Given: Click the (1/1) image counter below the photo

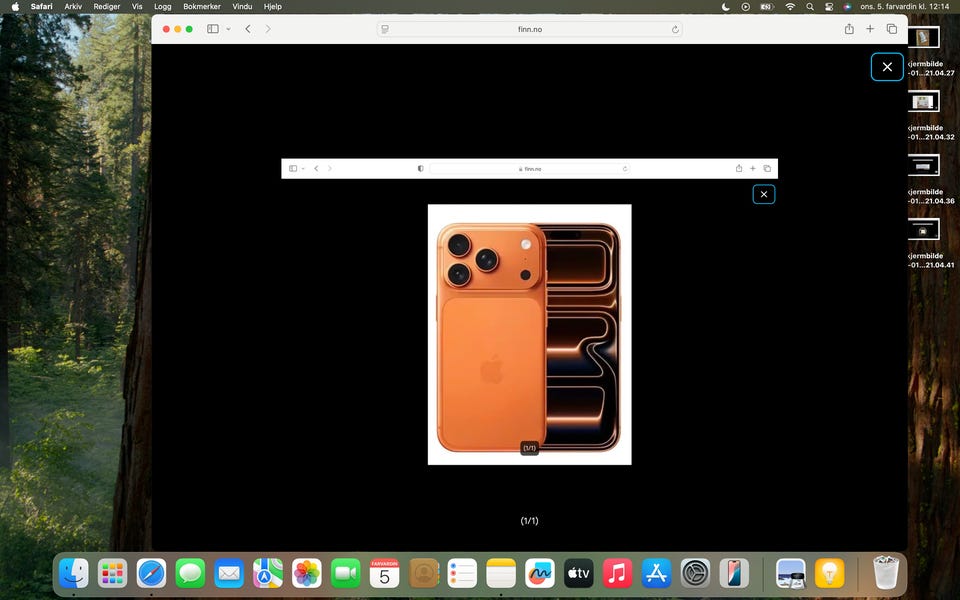Looking at the screenshot, I should (530, 520).
